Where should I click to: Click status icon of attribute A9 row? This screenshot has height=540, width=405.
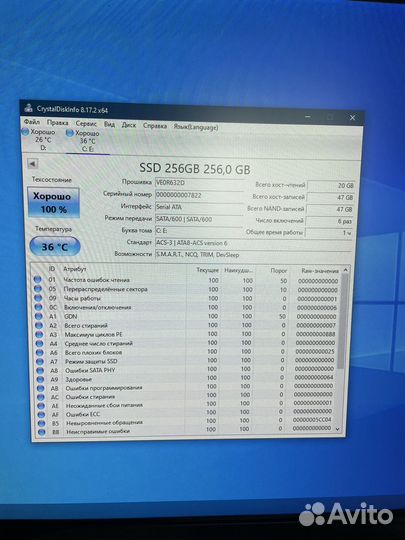click(41, 380)
